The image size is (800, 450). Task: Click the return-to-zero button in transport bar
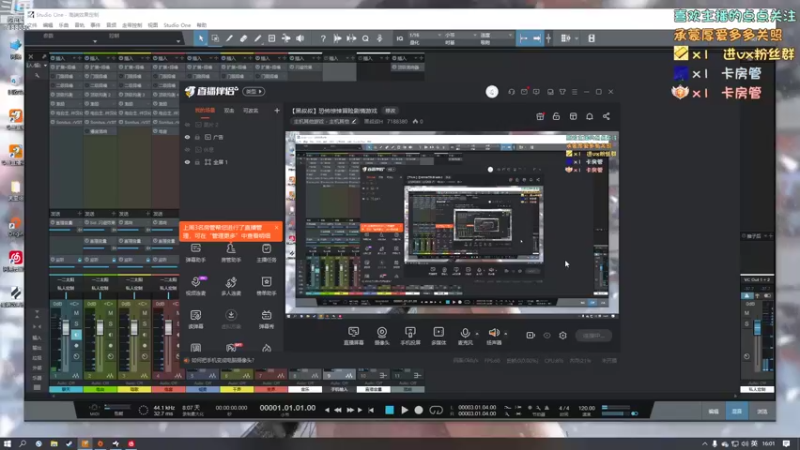[x=371, y=410]
